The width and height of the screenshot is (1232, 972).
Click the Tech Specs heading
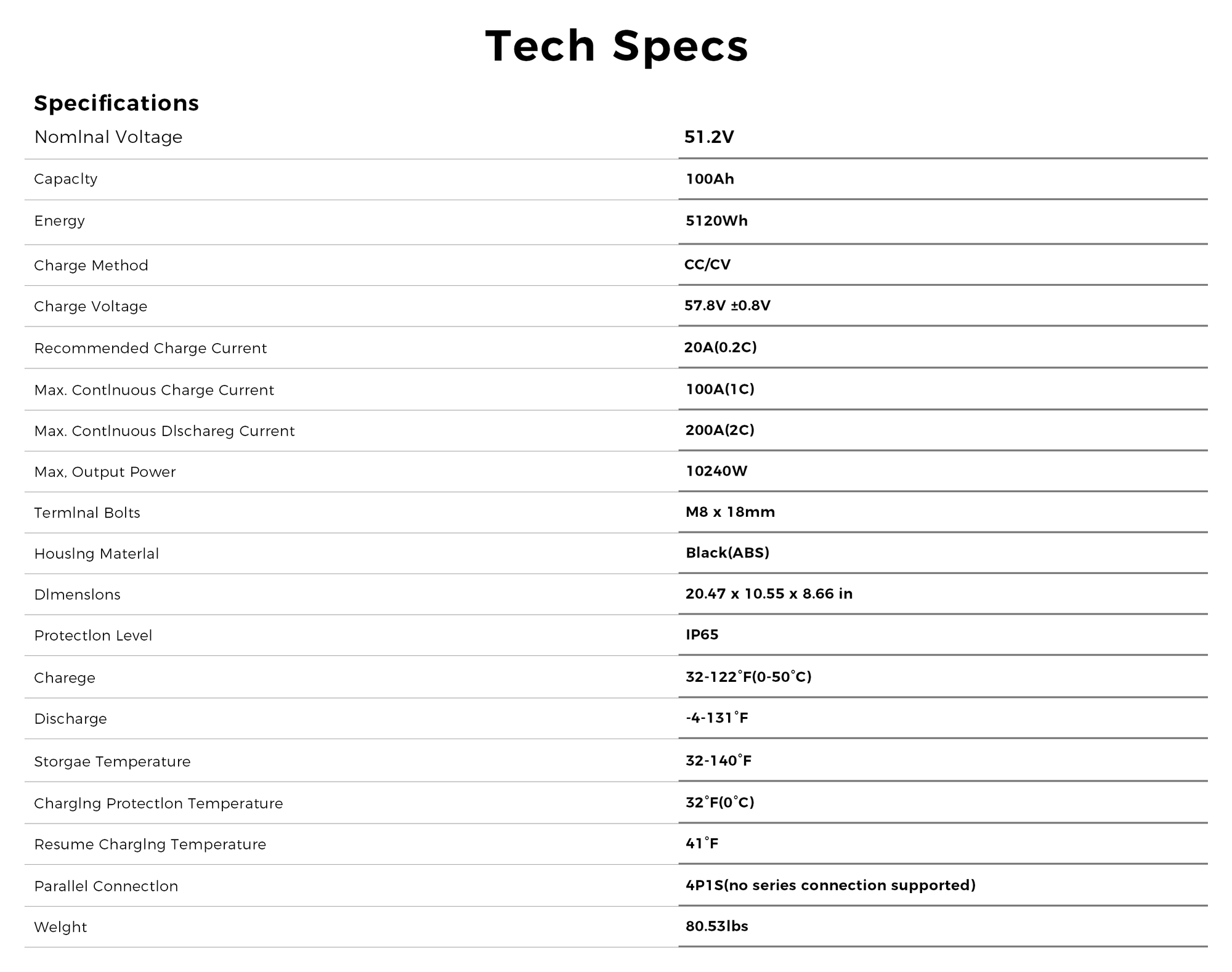click(617, 46)
